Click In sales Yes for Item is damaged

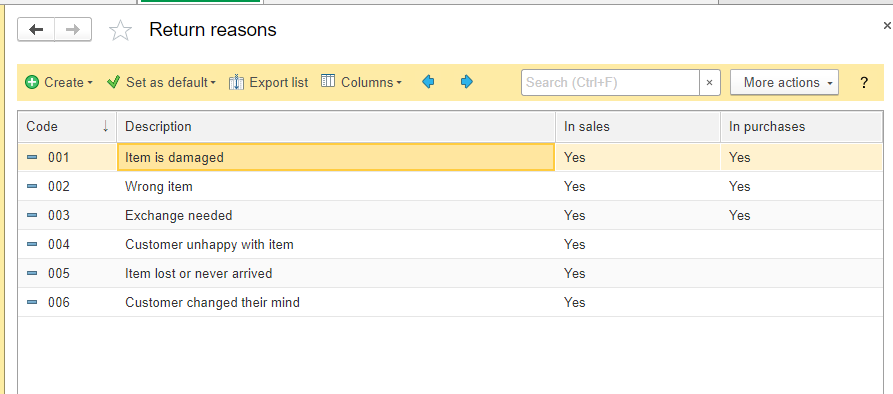click(575, 157)
